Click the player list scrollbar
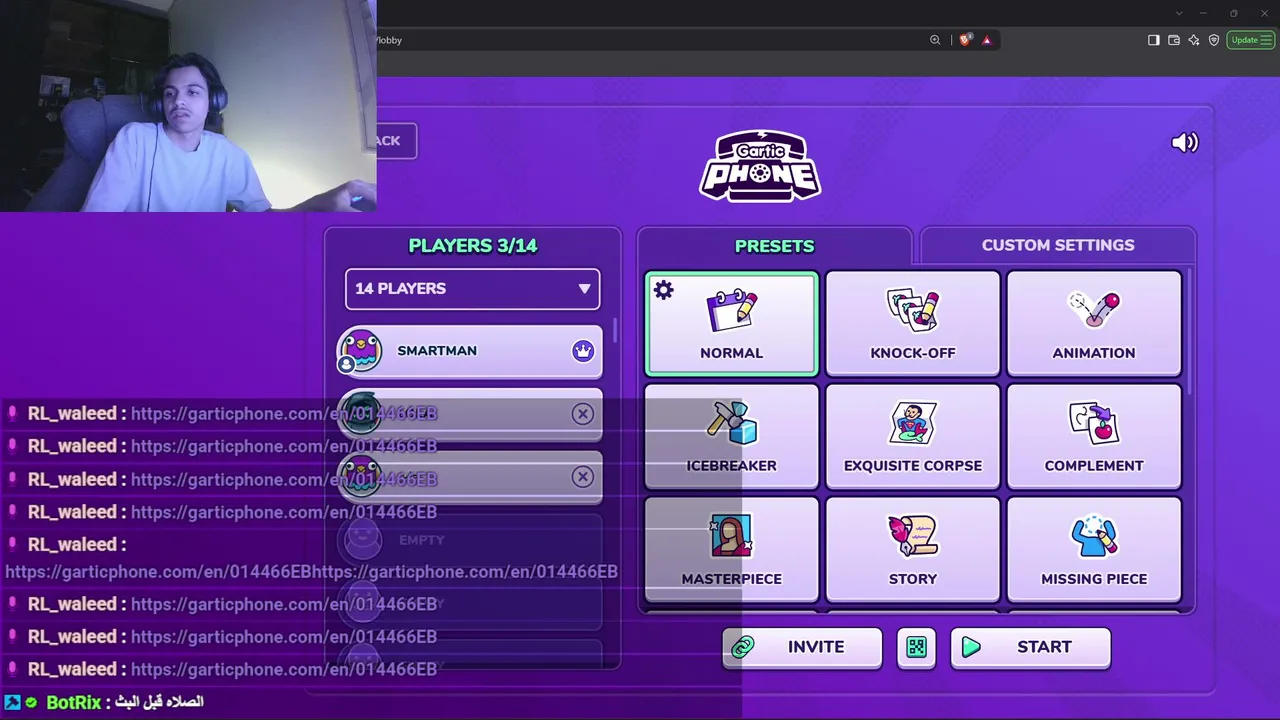 [615, 332]
